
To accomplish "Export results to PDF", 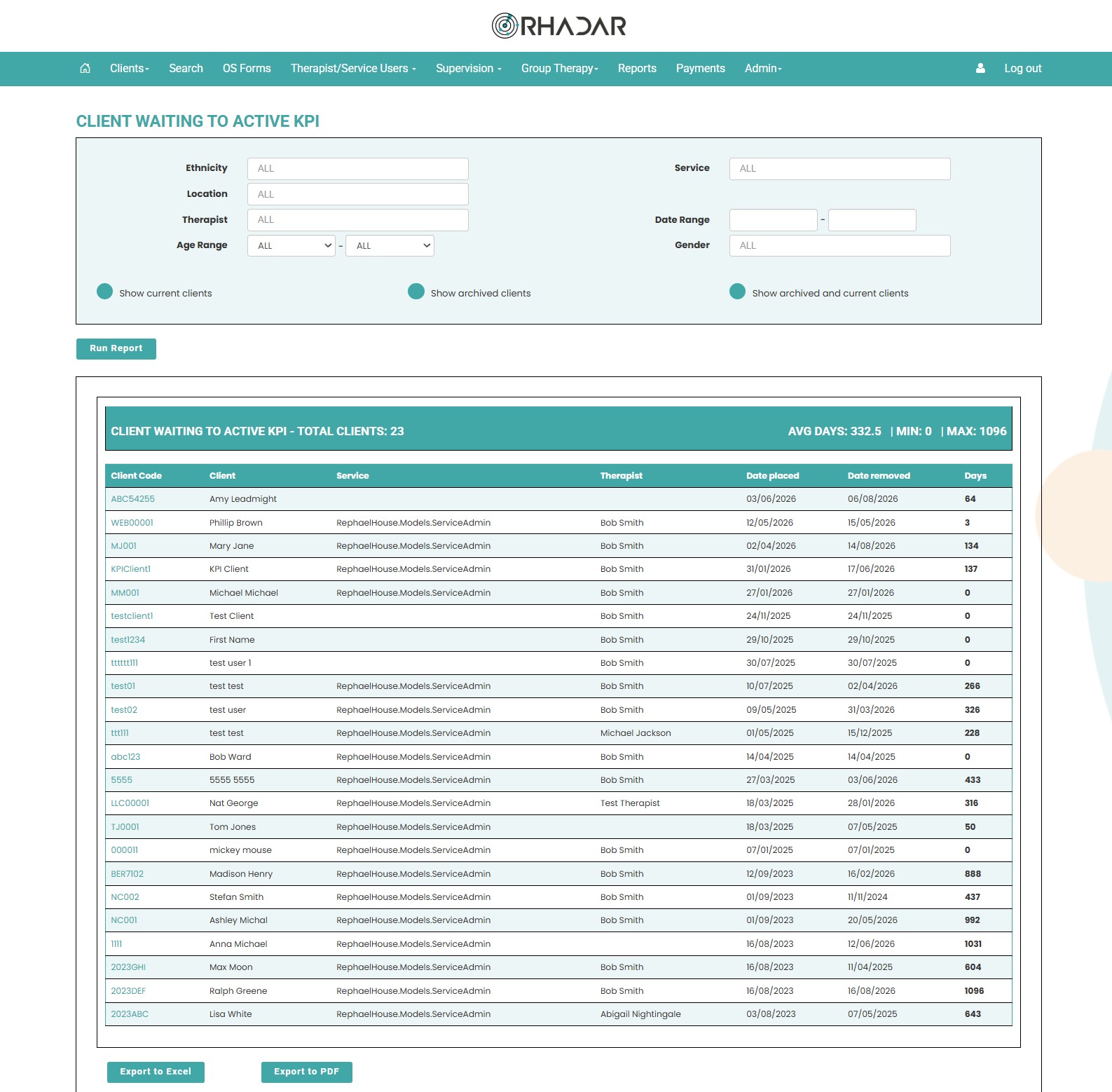I will pos(307,1072).
